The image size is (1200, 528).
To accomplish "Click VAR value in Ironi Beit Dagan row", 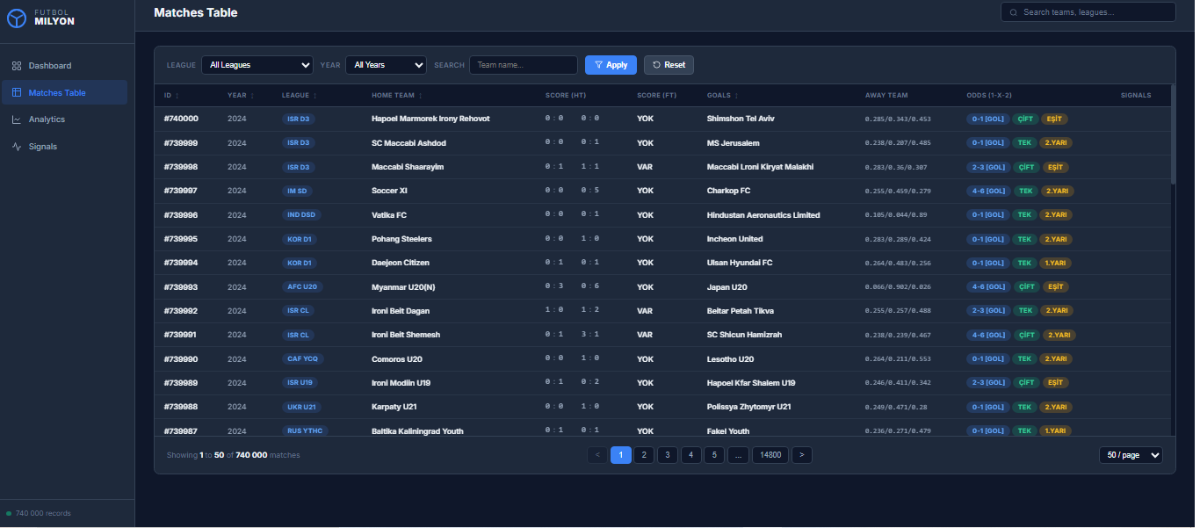I will click(x=645, y=311).
